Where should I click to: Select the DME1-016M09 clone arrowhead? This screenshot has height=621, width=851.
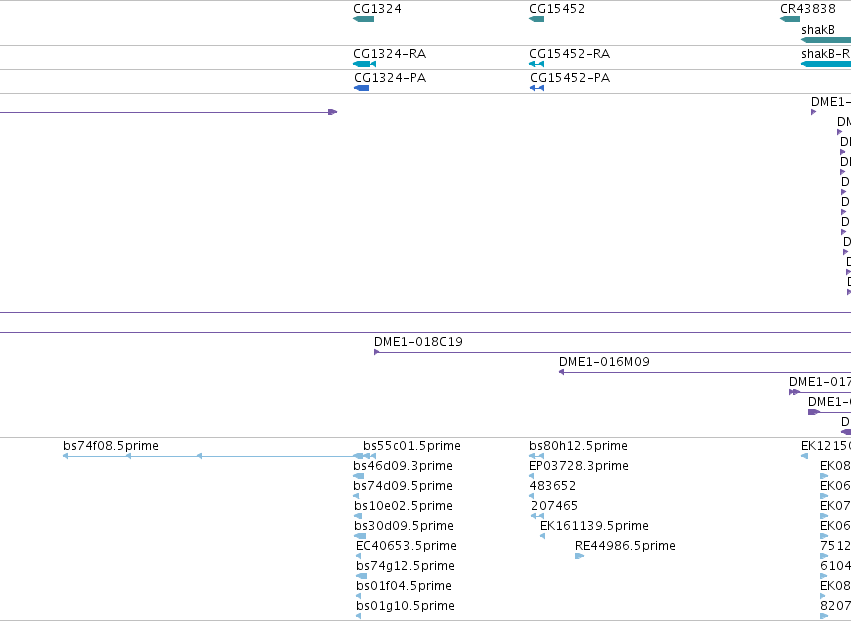(x=562, y=372)
